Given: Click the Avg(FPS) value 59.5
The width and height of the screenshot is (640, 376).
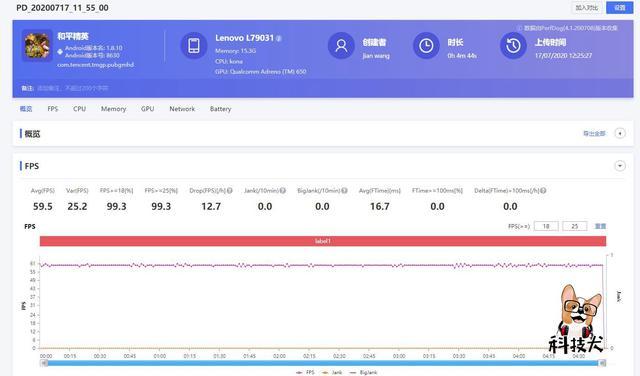Looking at the screenshot, I should 42,207.
